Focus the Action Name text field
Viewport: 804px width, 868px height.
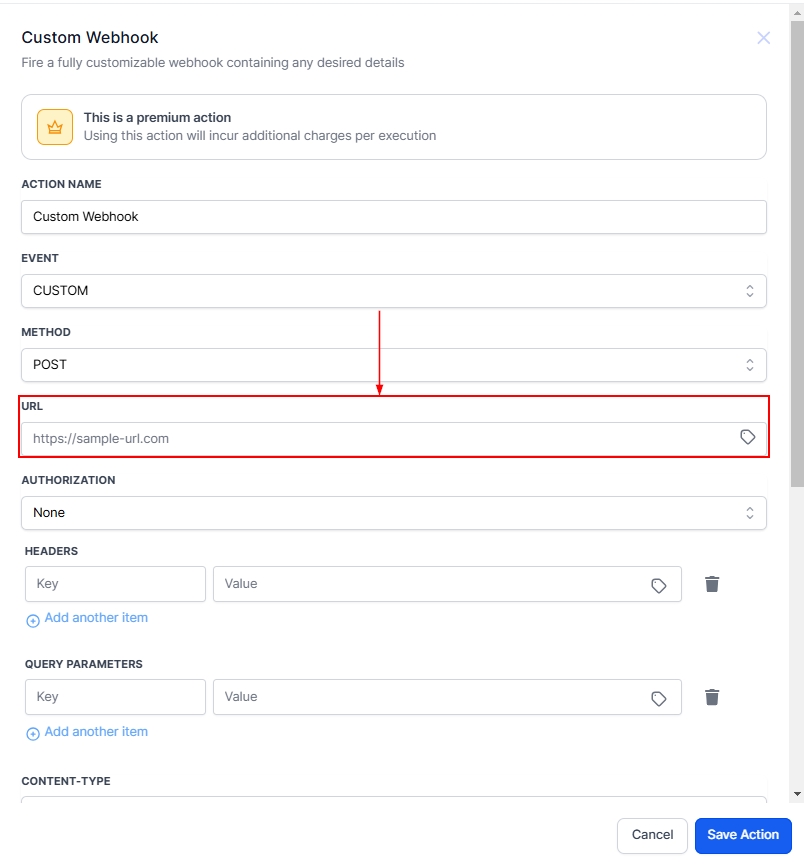pyautogui.click(x=393, y=217)
